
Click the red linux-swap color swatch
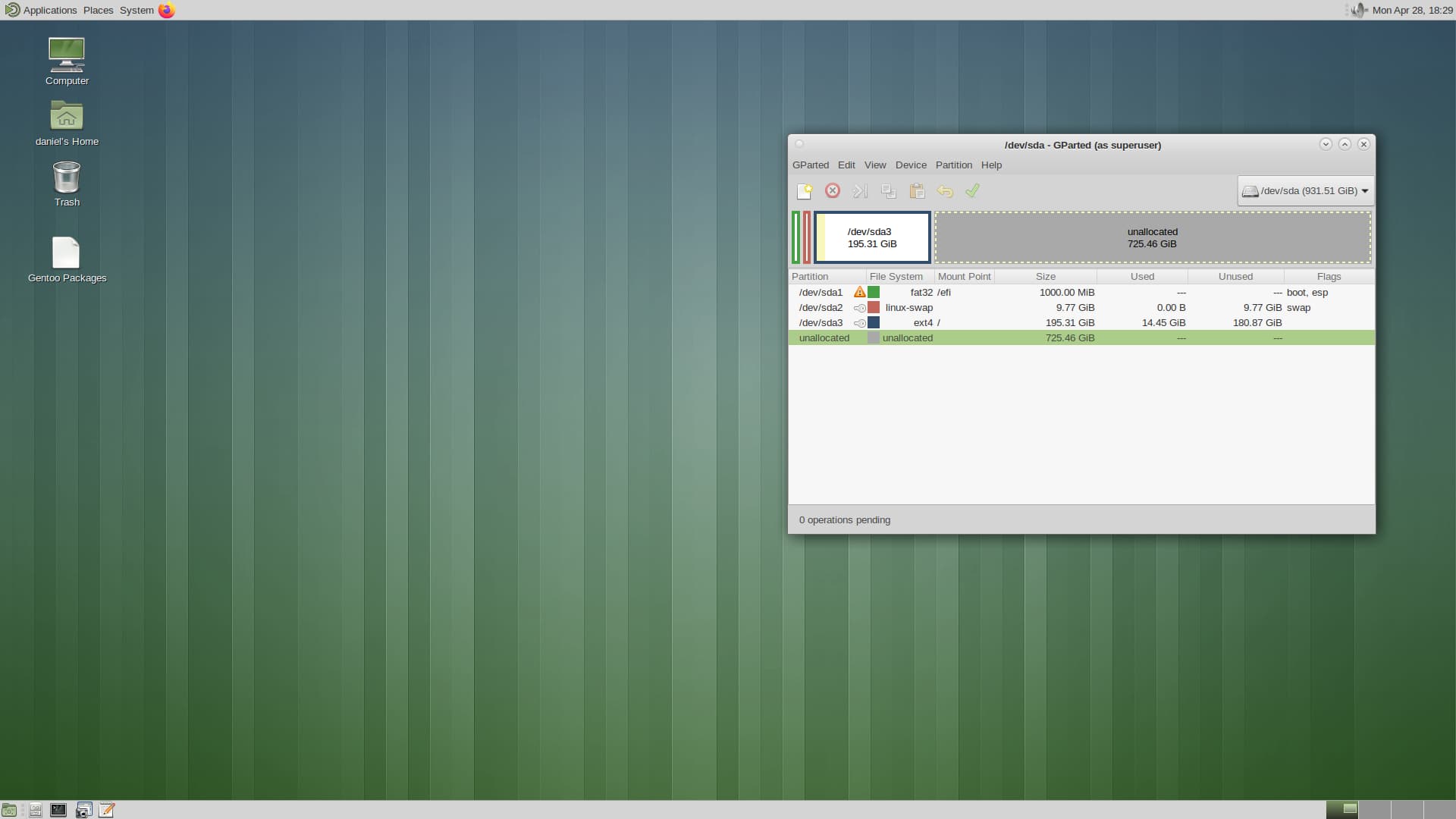point(874,307)
